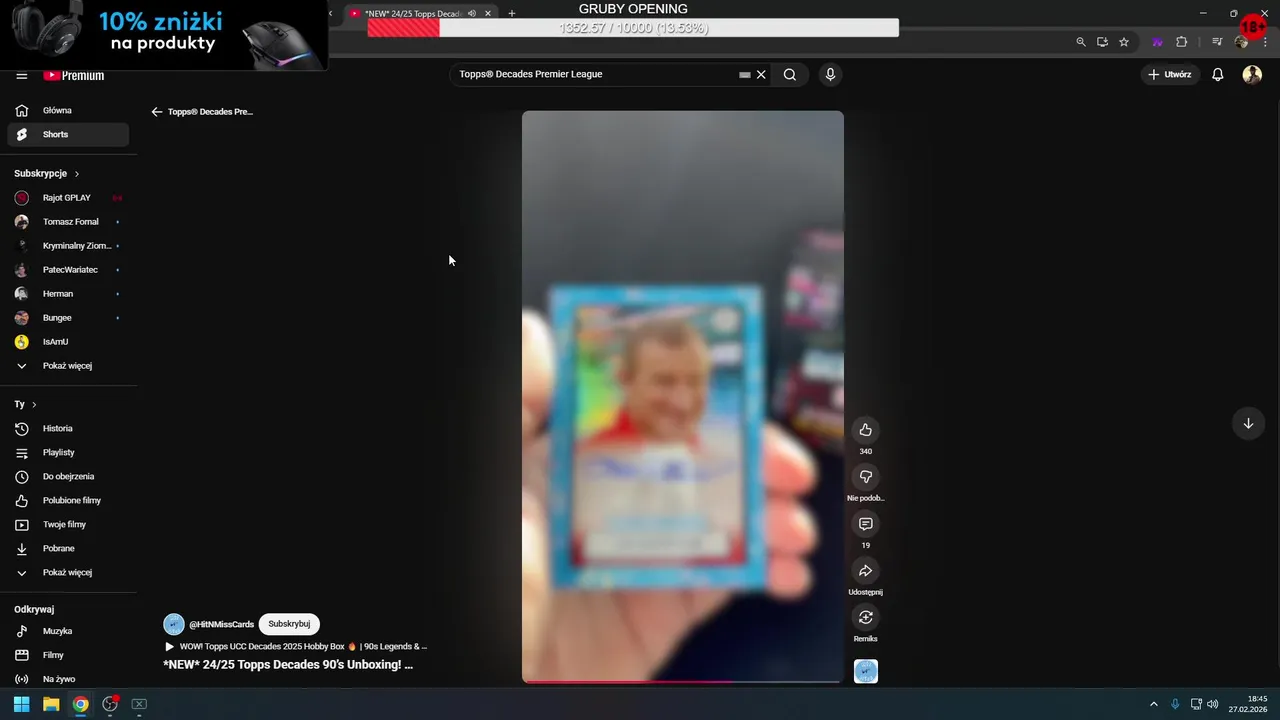The width and height of the screenshot is (1280, 720).
Task: Open the Short's sound thumbnail
Action: coord(866,672)
